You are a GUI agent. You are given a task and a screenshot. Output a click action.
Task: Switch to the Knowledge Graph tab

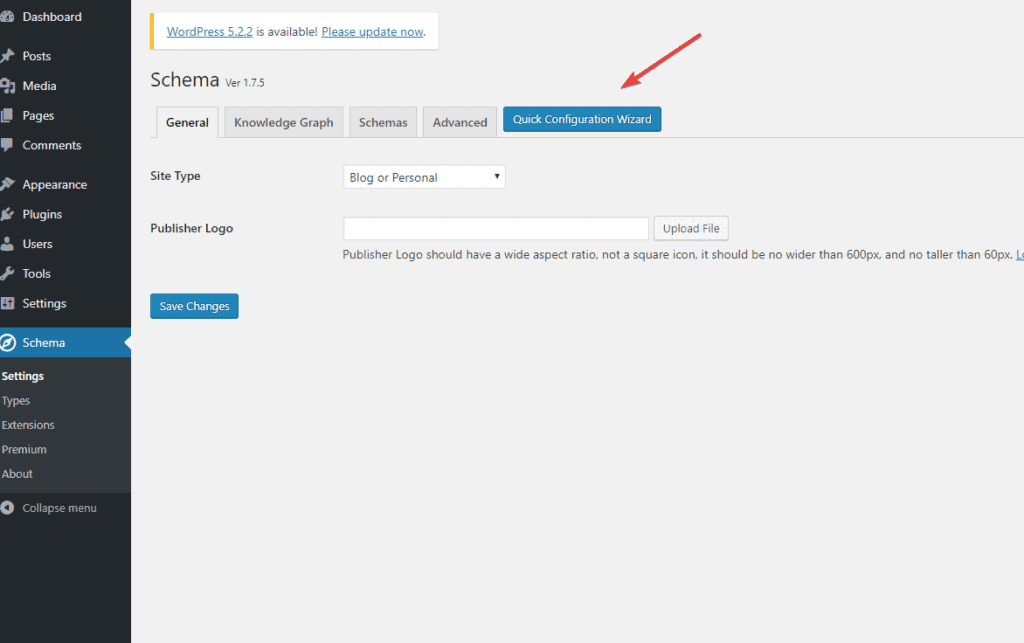click(283, 122)
